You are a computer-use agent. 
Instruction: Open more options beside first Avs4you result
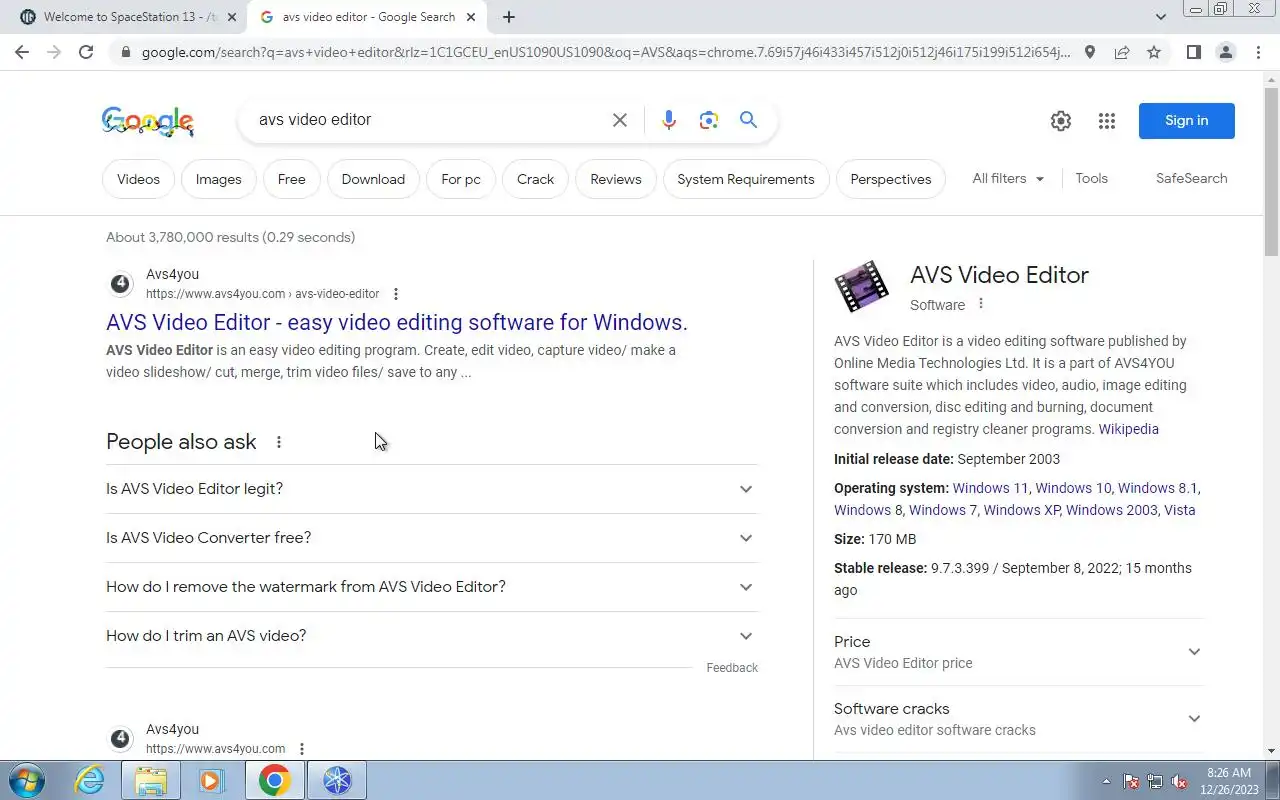coord(396,294)
